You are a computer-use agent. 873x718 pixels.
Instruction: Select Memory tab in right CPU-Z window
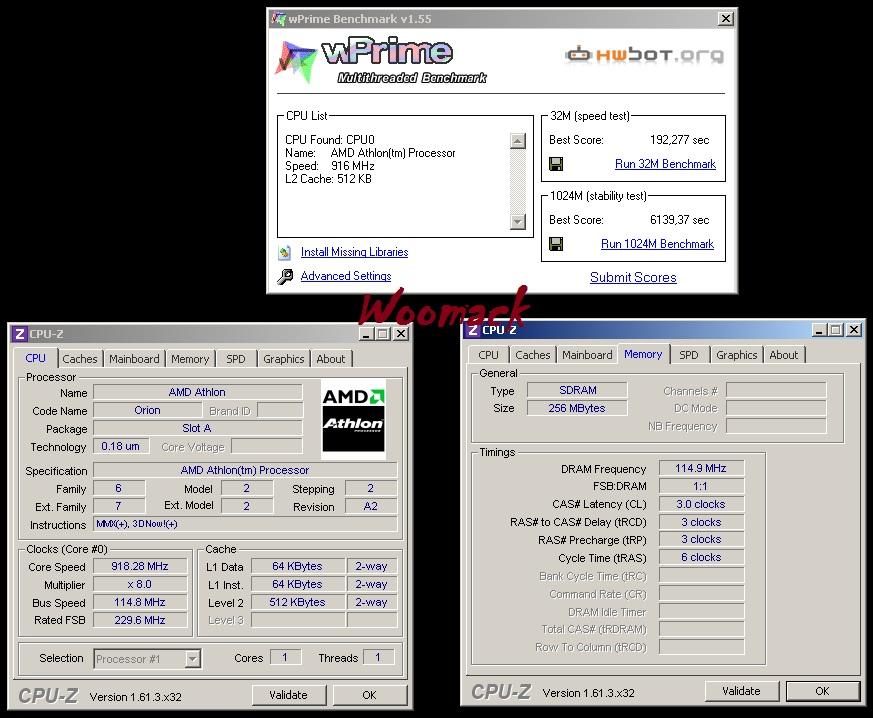[x=643, y=354]
